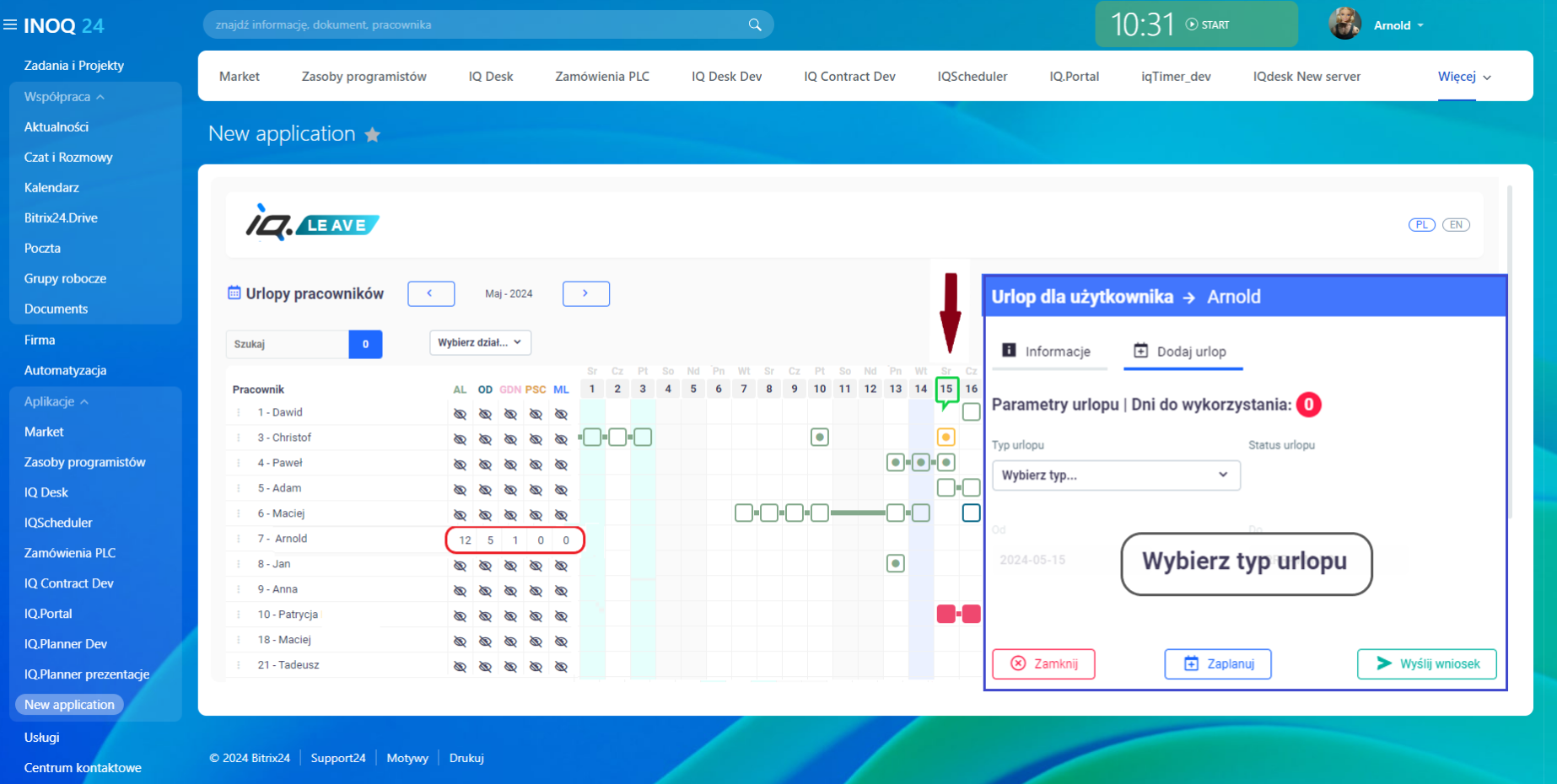Add New application to favorites star

point(372,134)
